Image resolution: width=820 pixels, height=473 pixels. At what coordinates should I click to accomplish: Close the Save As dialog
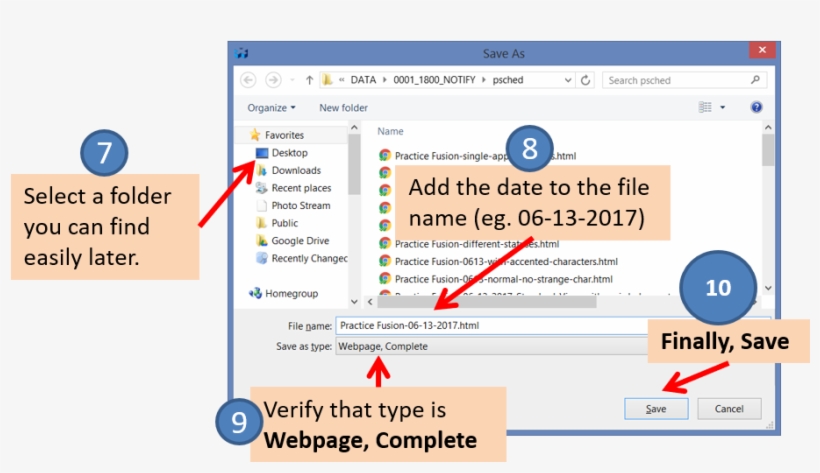point(762,50)
